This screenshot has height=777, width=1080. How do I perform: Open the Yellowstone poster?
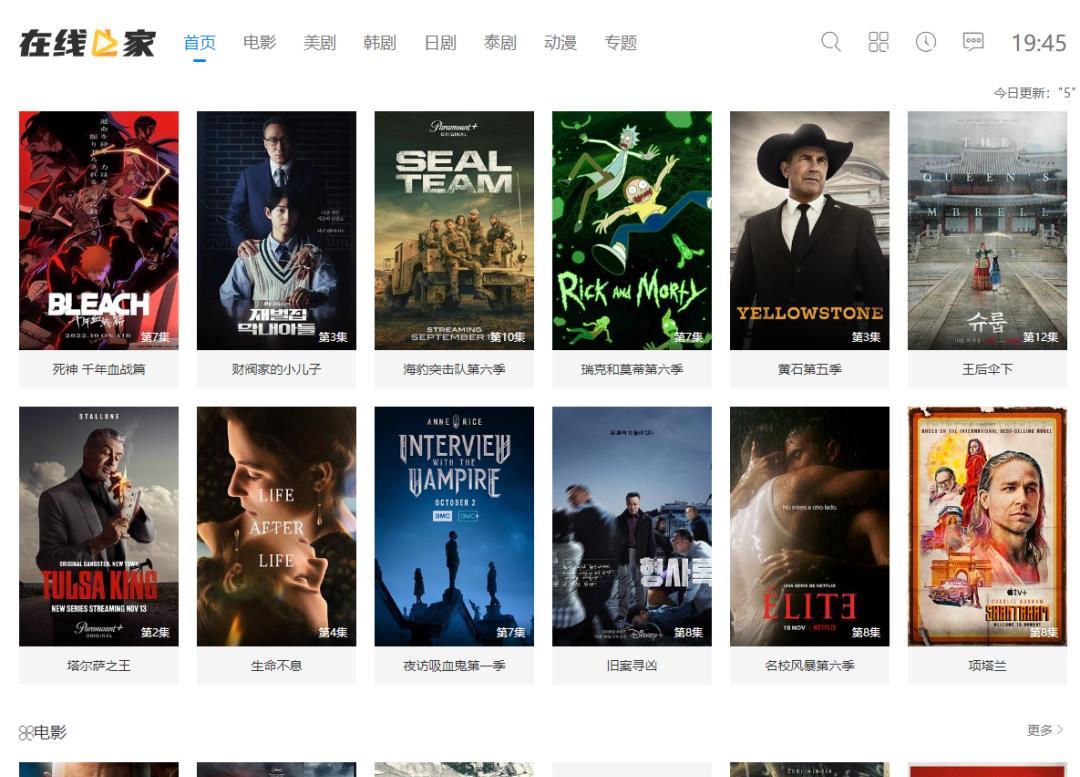point(809,230)
